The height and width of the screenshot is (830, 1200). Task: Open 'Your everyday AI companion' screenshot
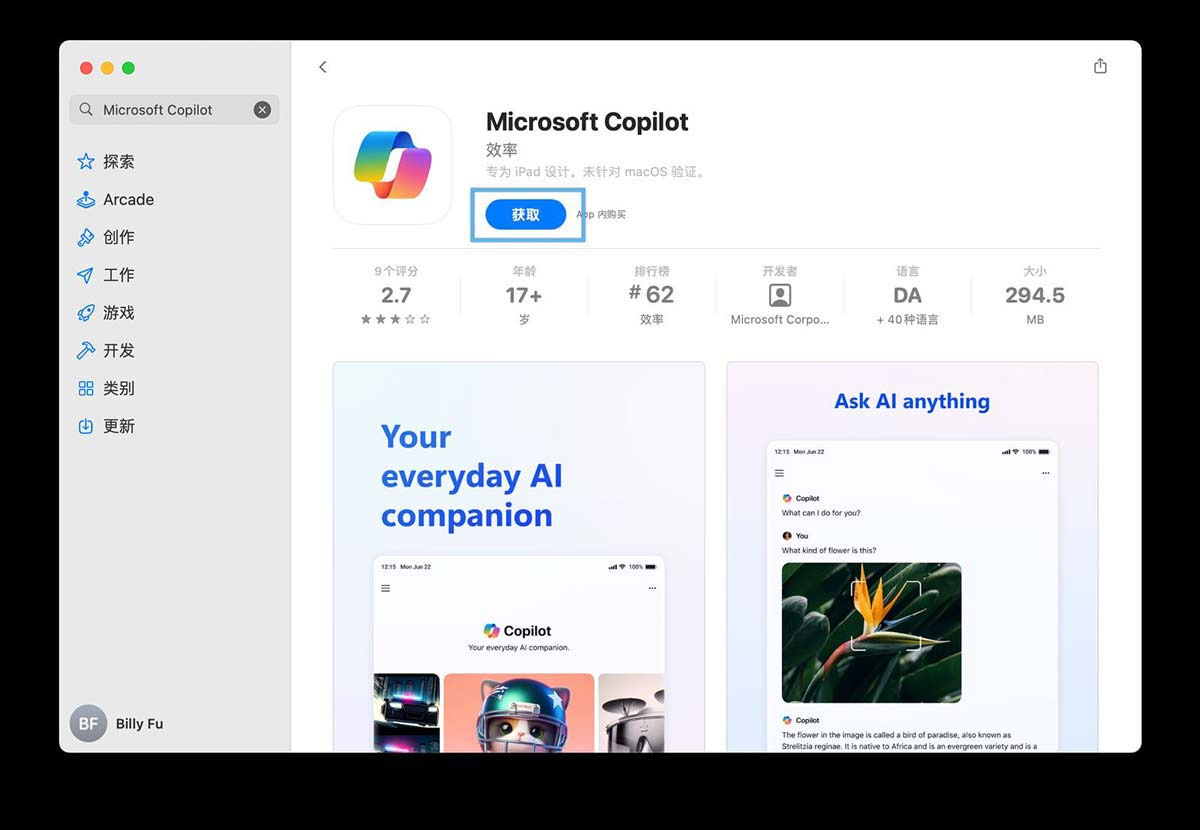tap(518, 556)
